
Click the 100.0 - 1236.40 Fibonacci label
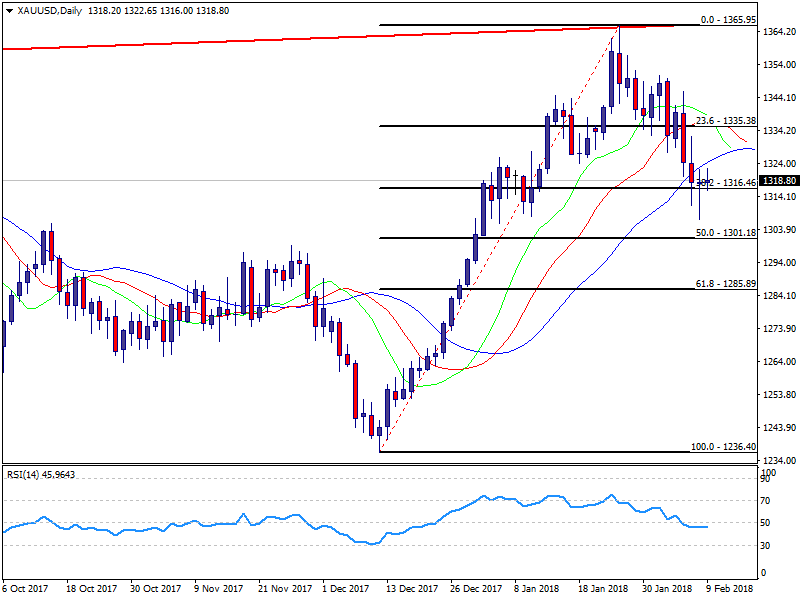(x=724, y=446)
